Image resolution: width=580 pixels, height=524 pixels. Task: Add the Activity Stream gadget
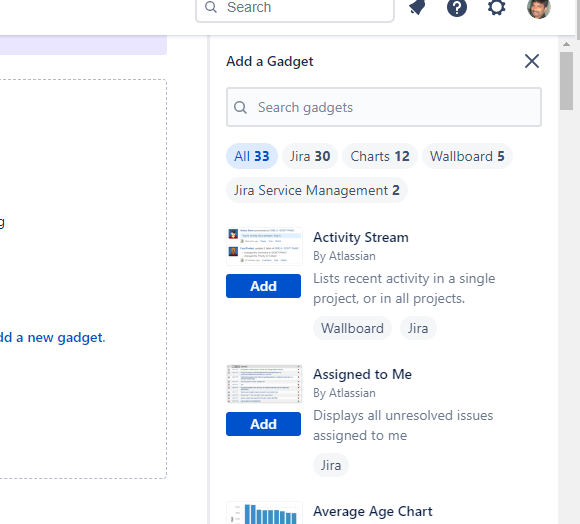(x=263, y=286)
